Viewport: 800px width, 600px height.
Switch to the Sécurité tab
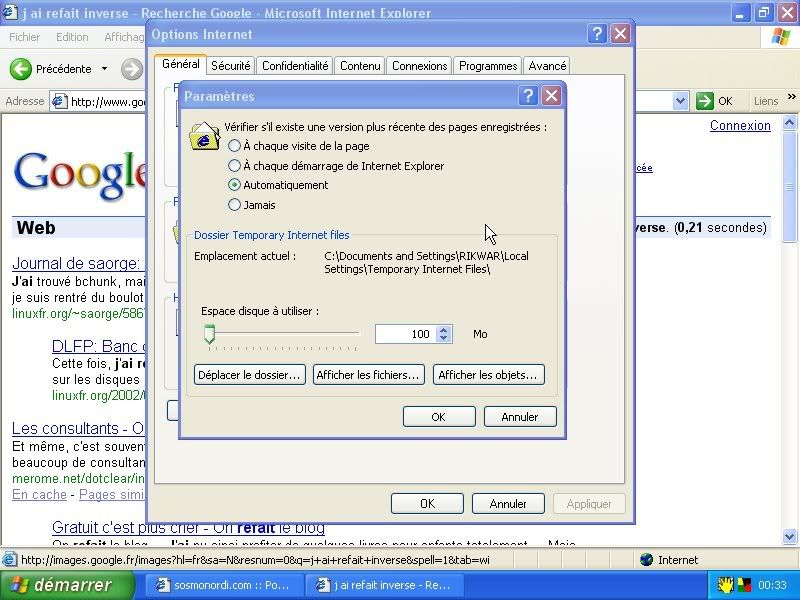(231, 66)
